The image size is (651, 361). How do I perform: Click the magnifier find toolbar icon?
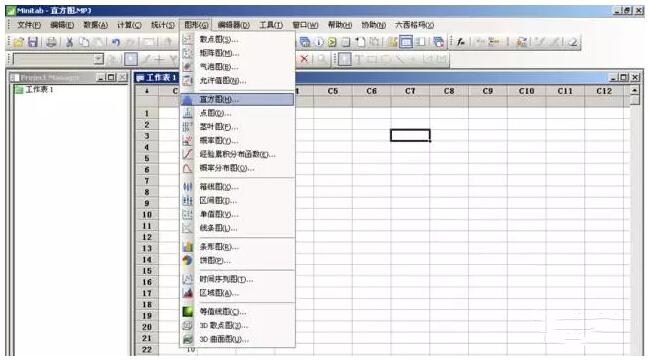pyautogui.click(x=321, y=59)
